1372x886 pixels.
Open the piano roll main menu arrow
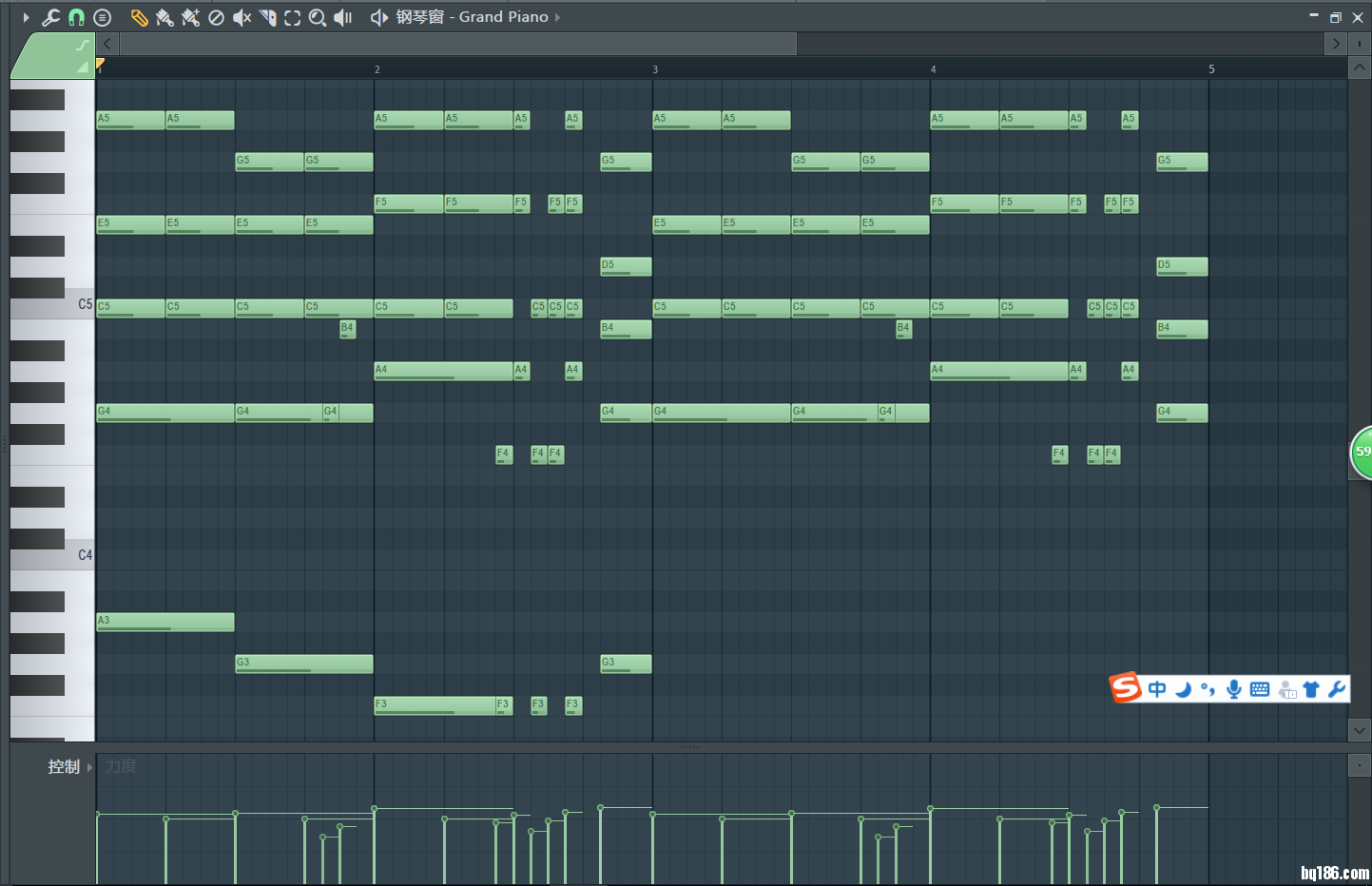click(26, 17)
